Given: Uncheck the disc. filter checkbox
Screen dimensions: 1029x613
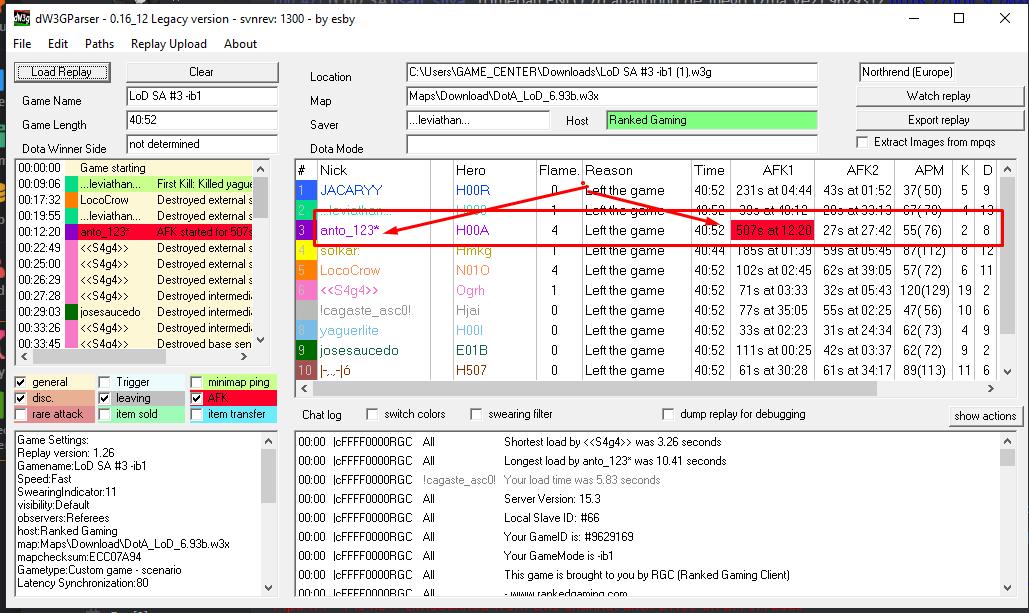Looking at the screenshot, I should [20, 398].
